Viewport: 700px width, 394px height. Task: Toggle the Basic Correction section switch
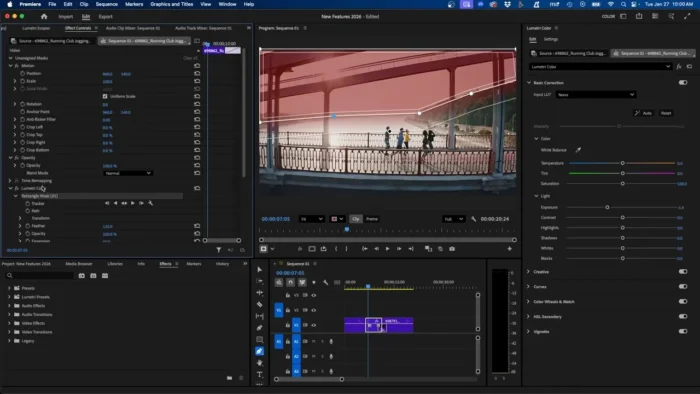coord(683,83)
